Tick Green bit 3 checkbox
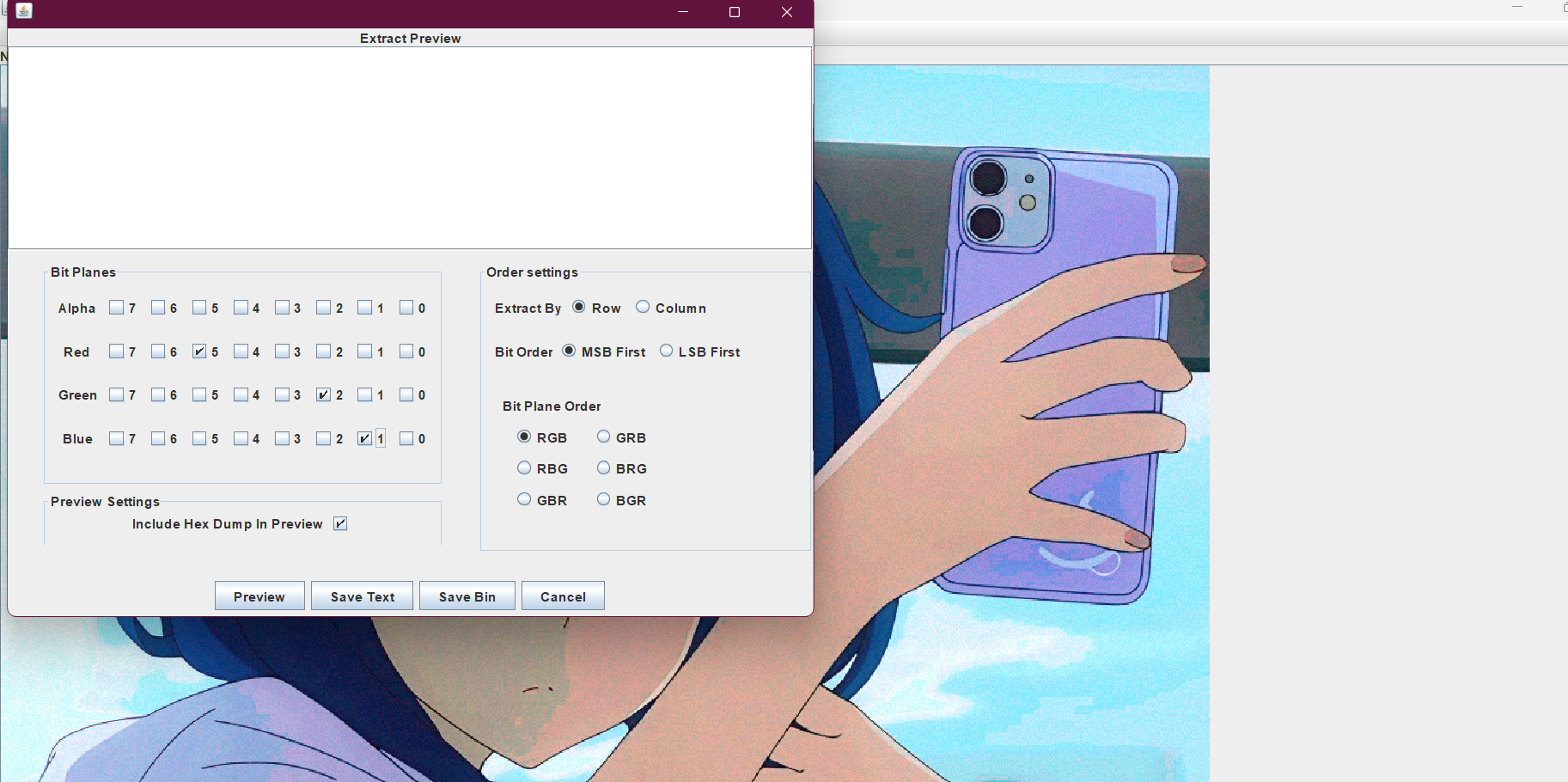Image resolution: width=1568 pixels, height=782 pixels. (x=282, y=394)
